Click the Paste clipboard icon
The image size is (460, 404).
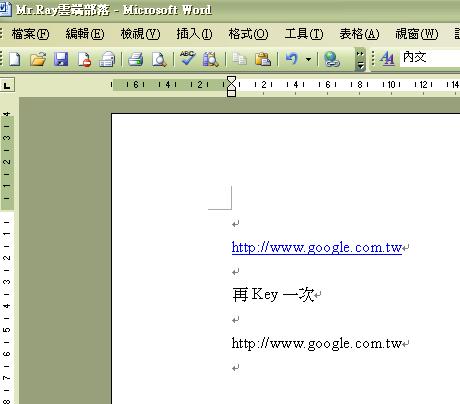pyautogui.click(x=263, y=59)
